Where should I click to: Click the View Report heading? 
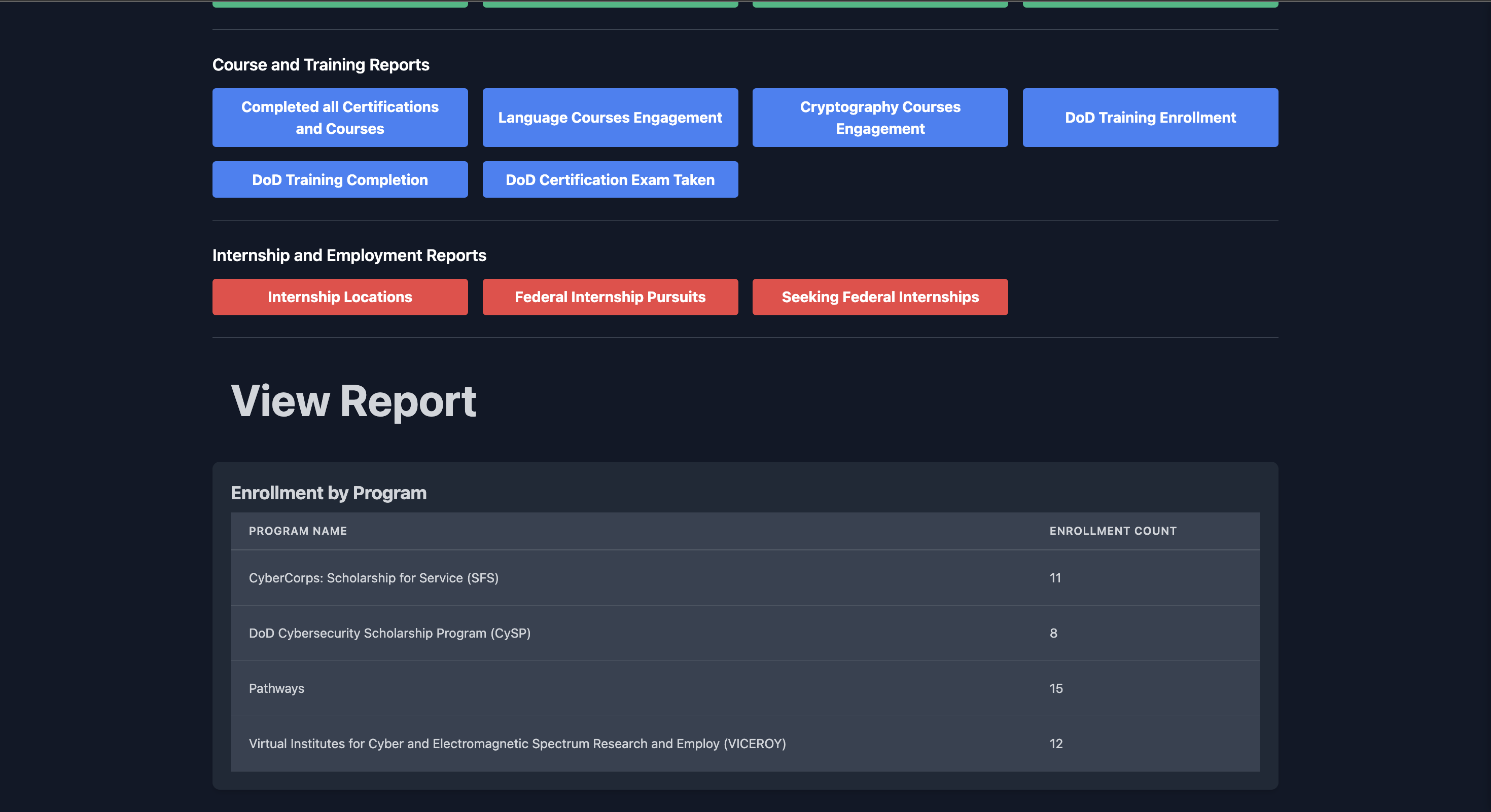coord(353,401)
